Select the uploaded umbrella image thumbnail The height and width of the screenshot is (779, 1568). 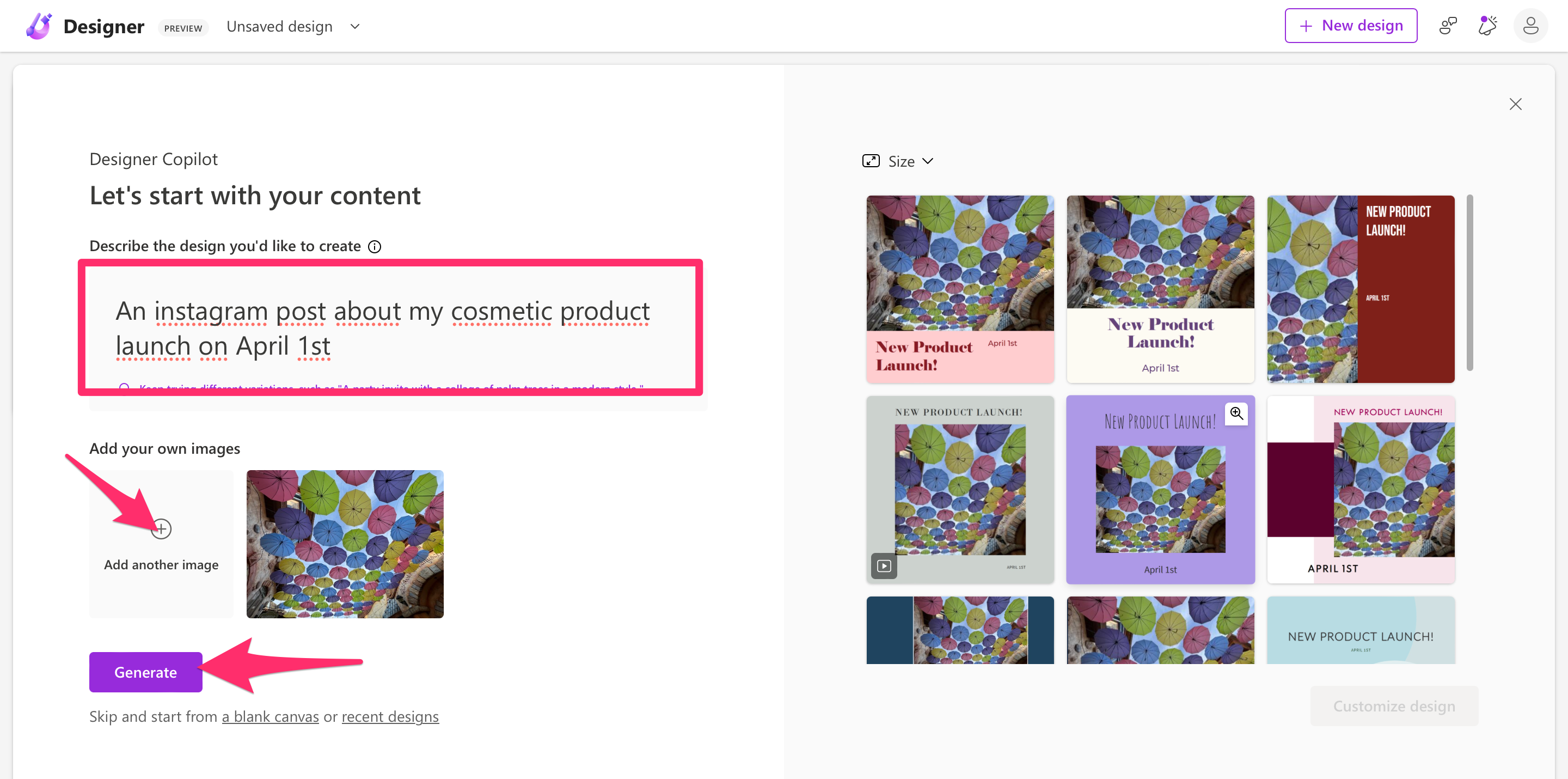click(x=345, y=544)
